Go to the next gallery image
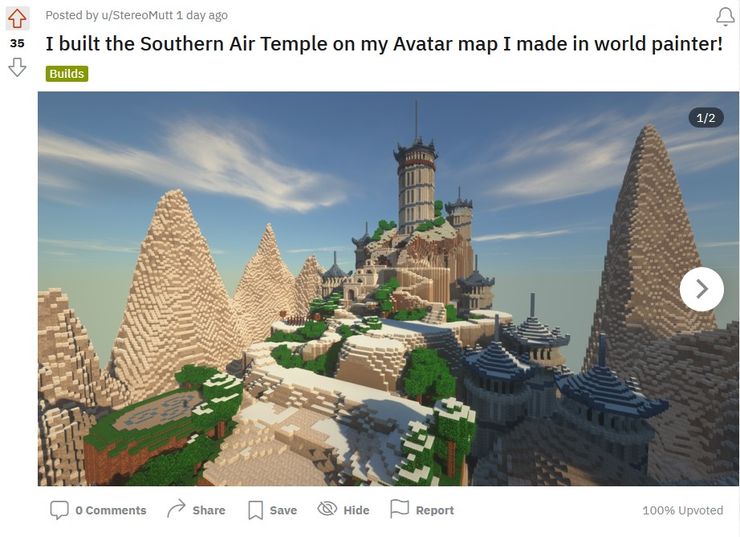Image resolution: width=740 pixels, height=537 pixels. coord(702,289)
